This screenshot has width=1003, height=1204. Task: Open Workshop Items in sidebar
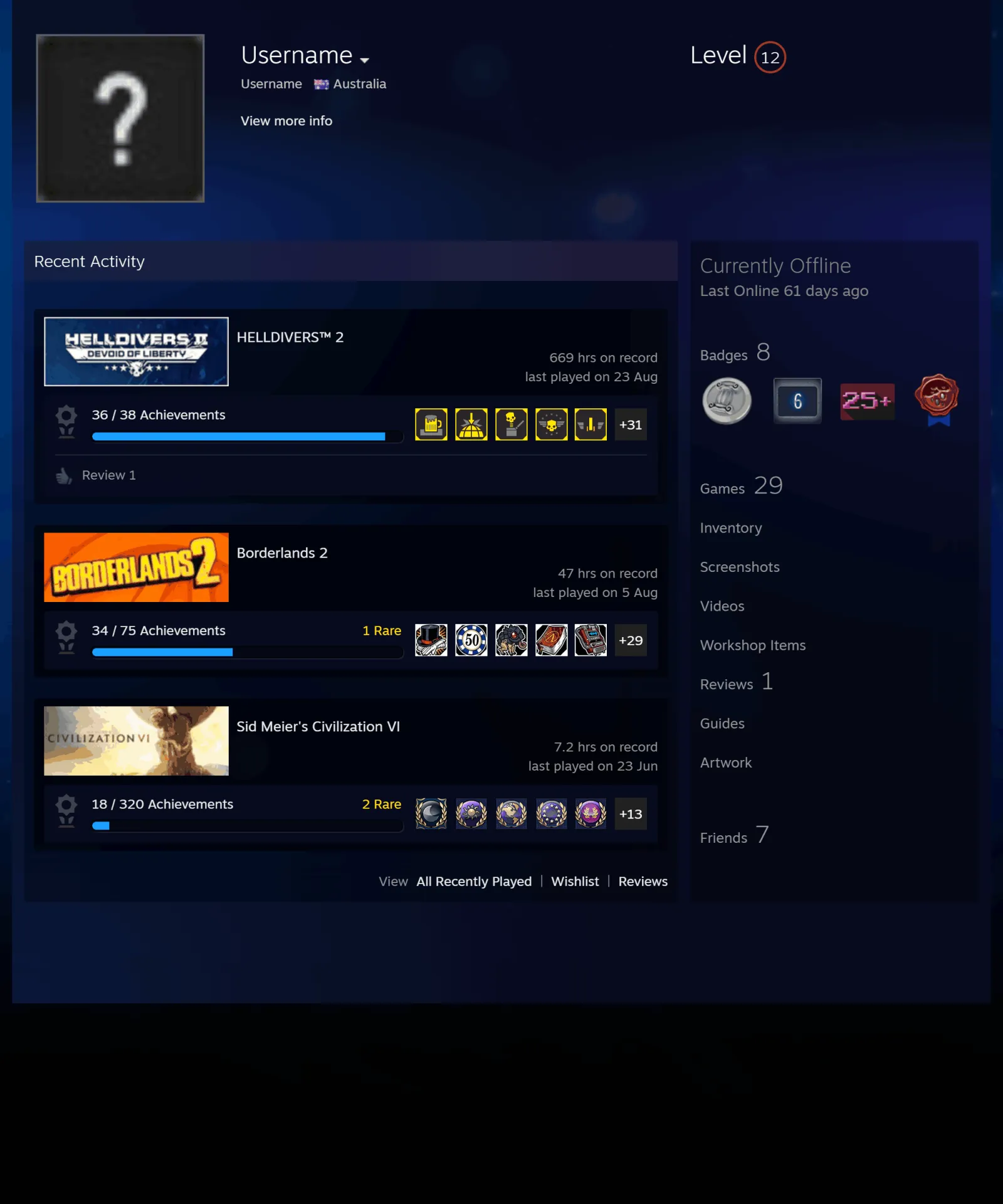coord(753,645)
